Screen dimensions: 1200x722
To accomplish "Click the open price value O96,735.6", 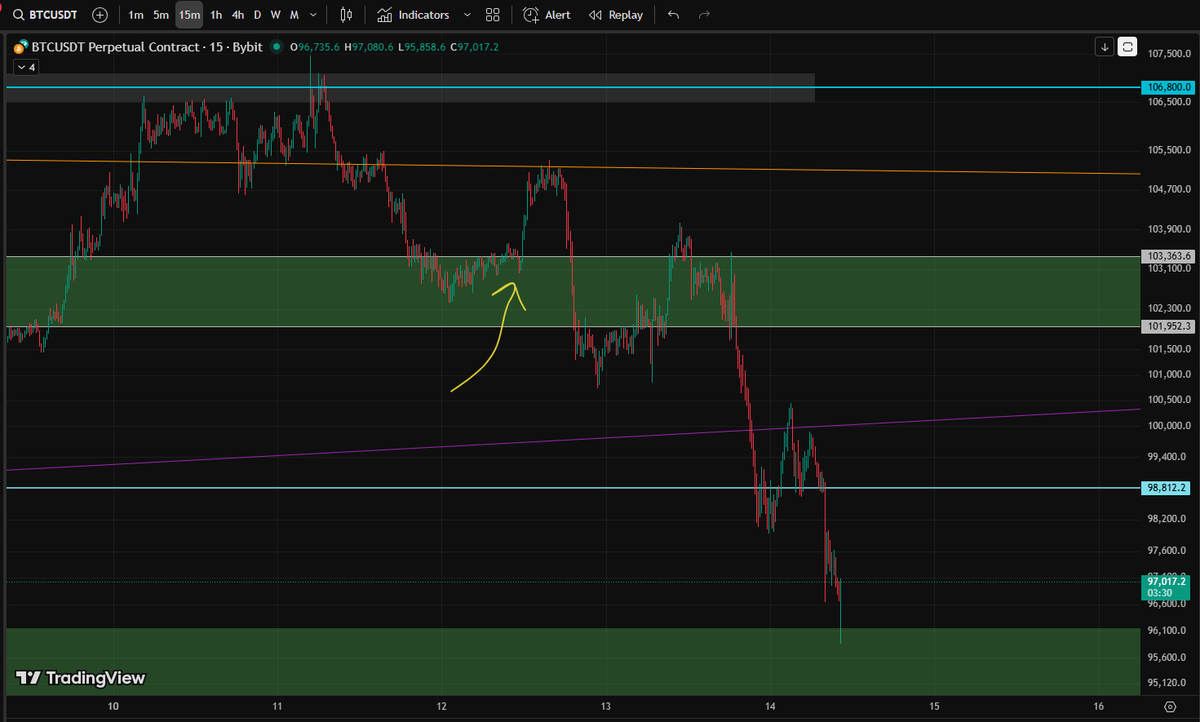I will [314, 47].
